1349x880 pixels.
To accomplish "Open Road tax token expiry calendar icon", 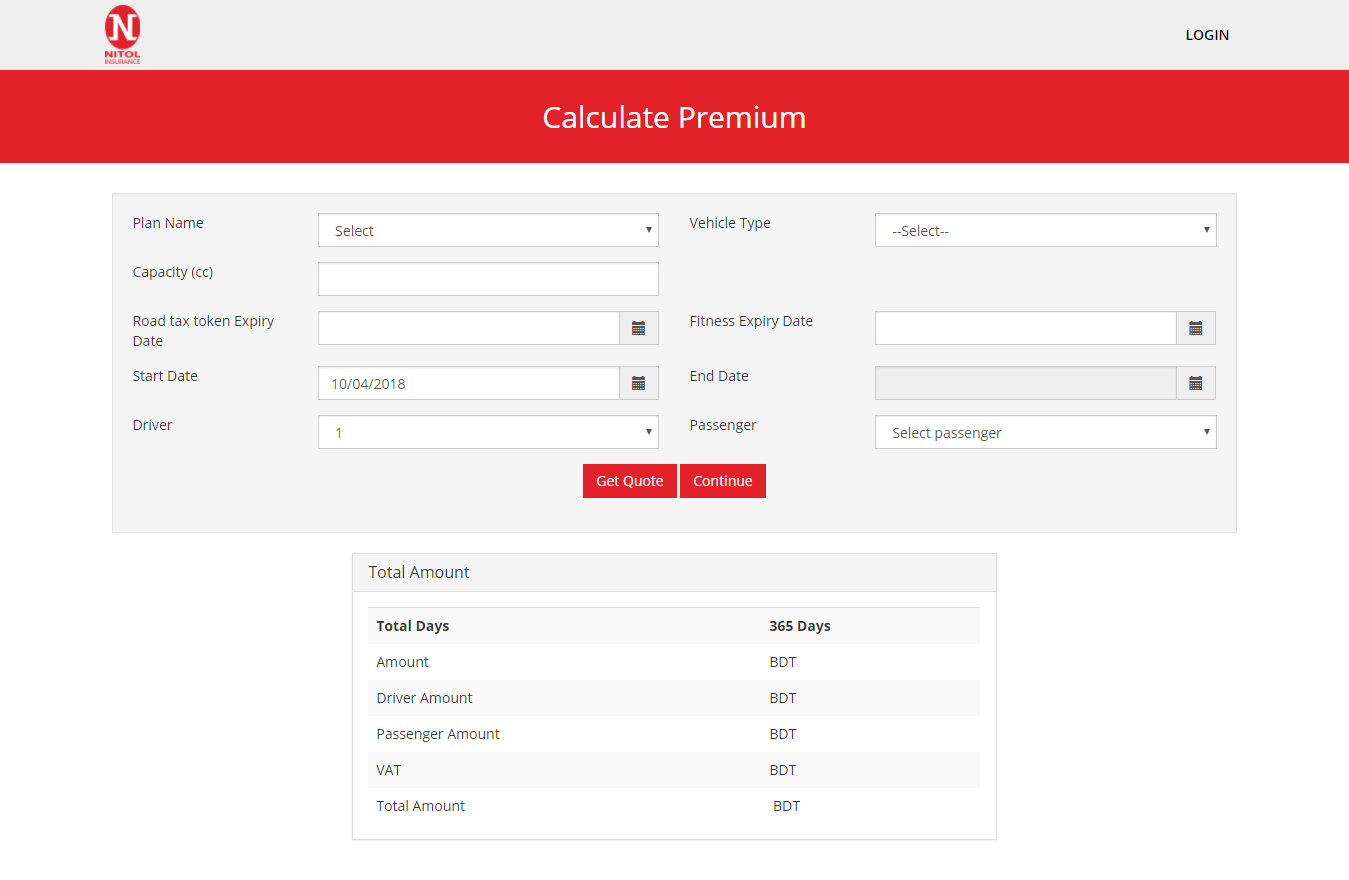I will click(638, 328).
